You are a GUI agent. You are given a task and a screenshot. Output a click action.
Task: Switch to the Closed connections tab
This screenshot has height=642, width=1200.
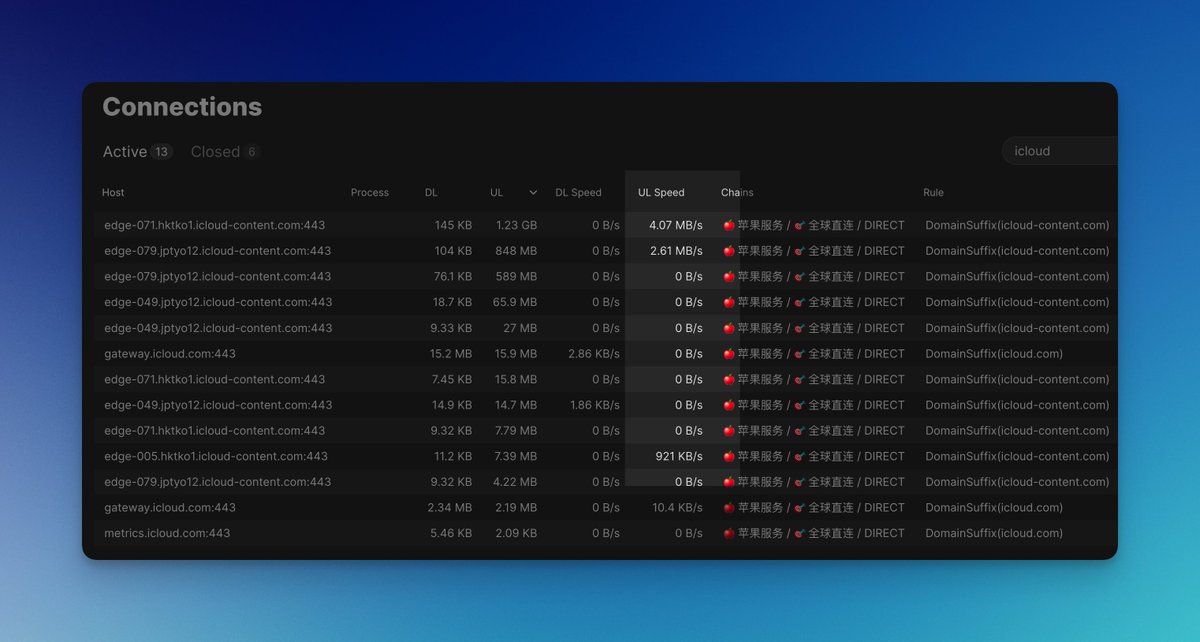(225, 152)
